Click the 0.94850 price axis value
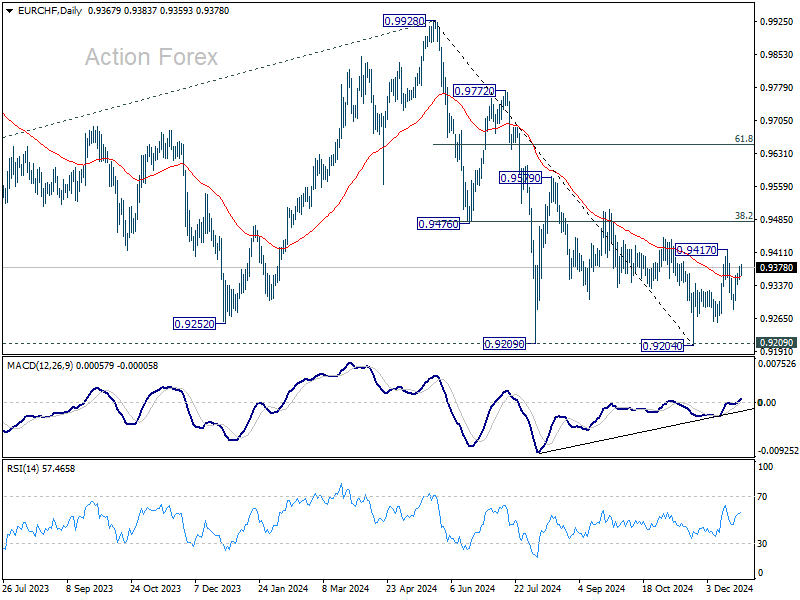This screenshot has width=800, height=600. point(777,220)
